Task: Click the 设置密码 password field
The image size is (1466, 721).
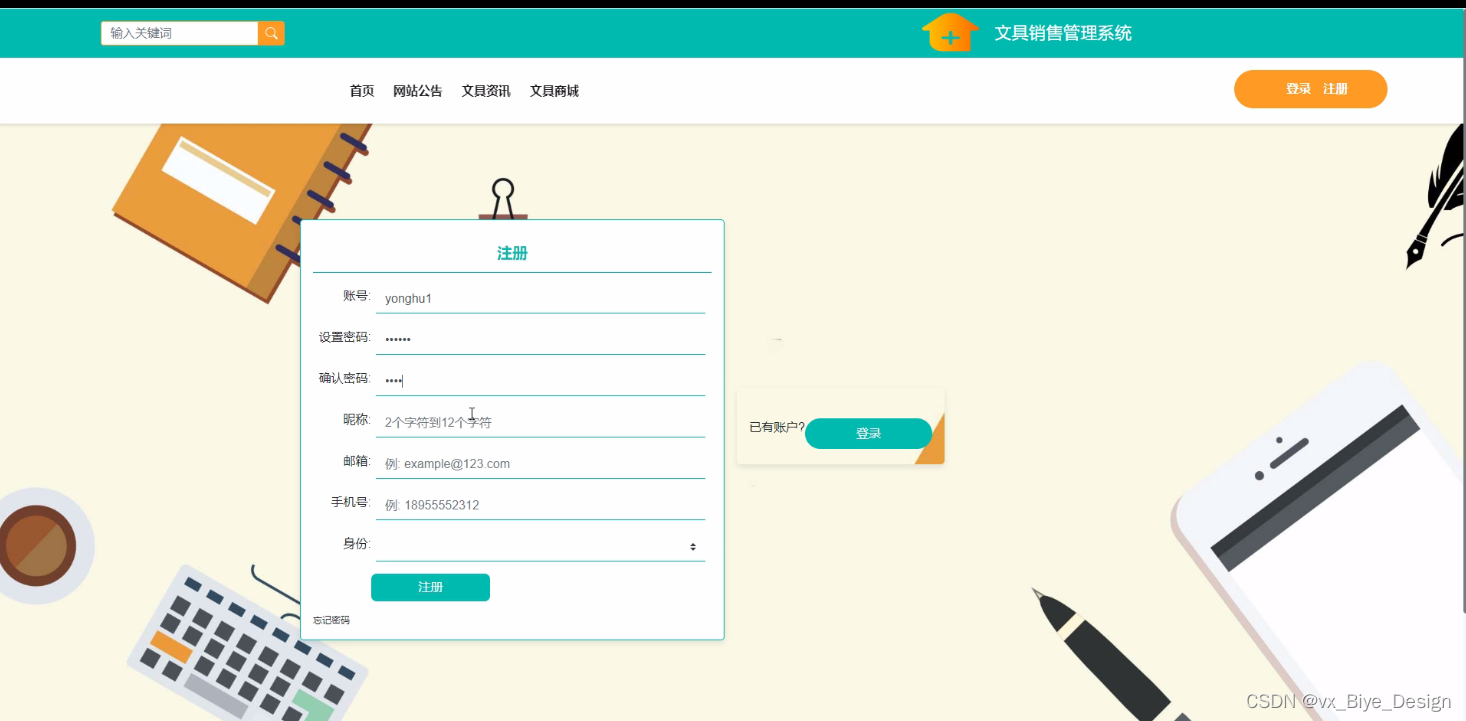Action: point(540,339)
